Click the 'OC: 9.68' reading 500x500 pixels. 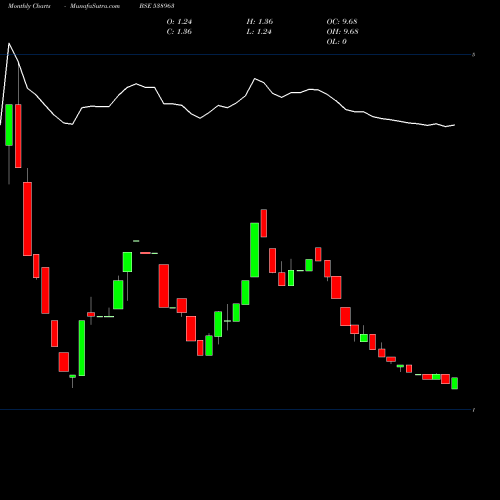342,22
